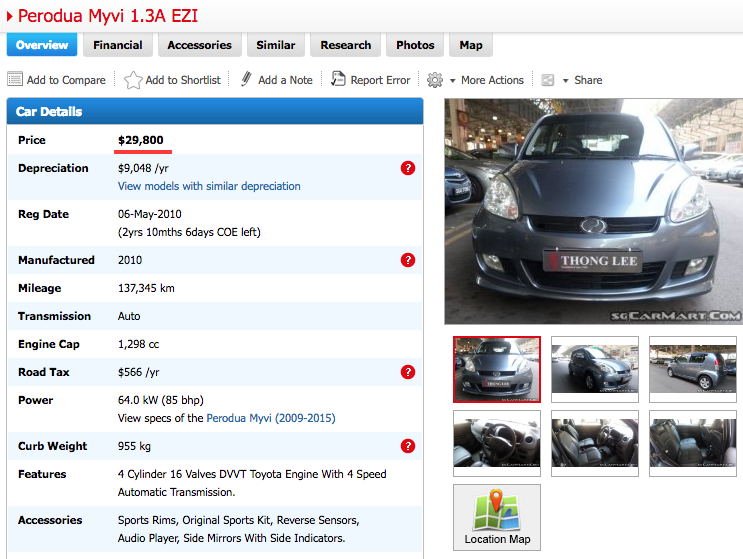Switch to the Financial tab
Screen dimensions: 743x559
pyautogui.click(x=118, y=45)
